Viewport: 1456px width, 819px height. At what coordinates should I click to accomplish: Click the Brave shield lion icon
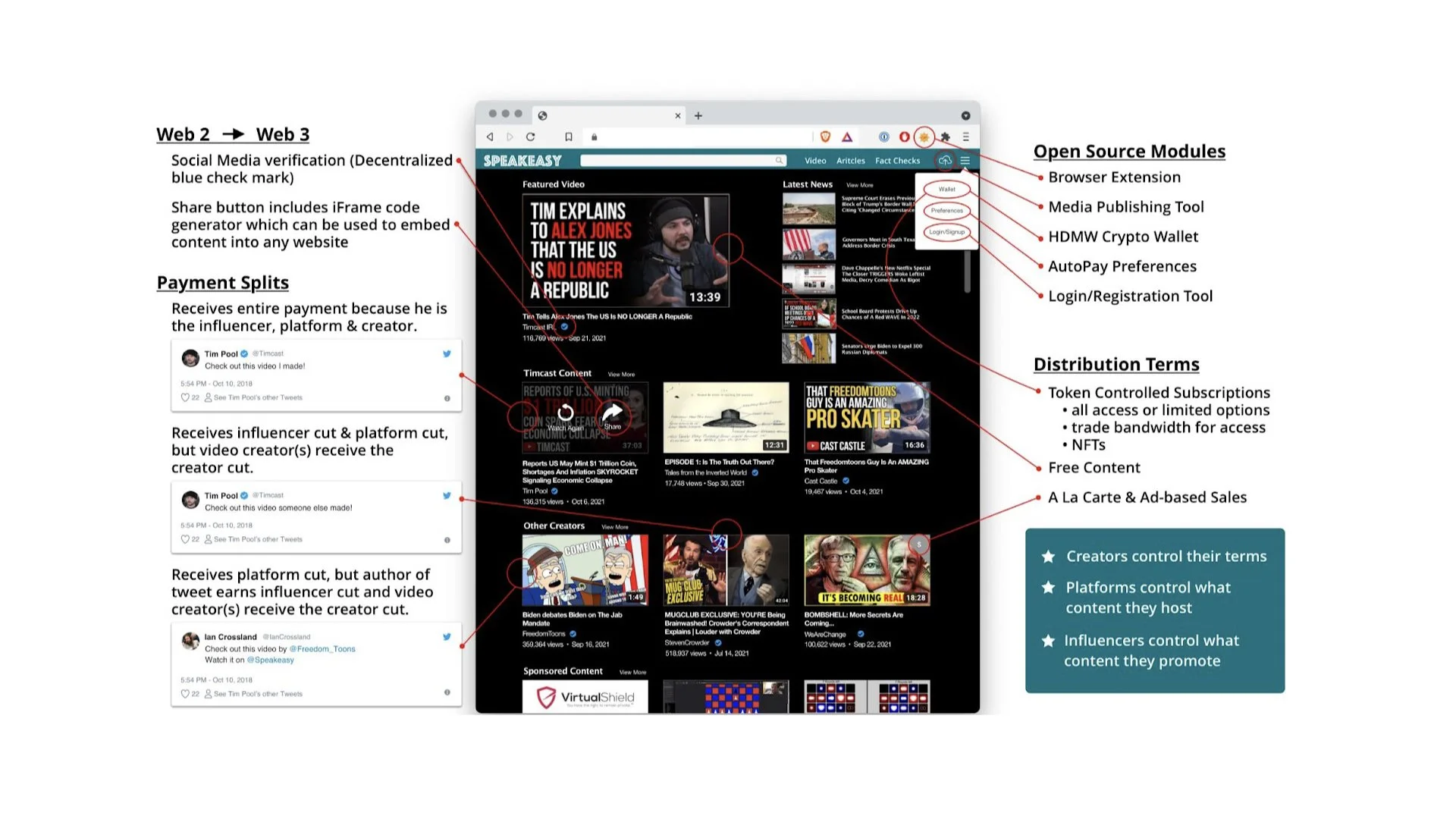point(825,137)
